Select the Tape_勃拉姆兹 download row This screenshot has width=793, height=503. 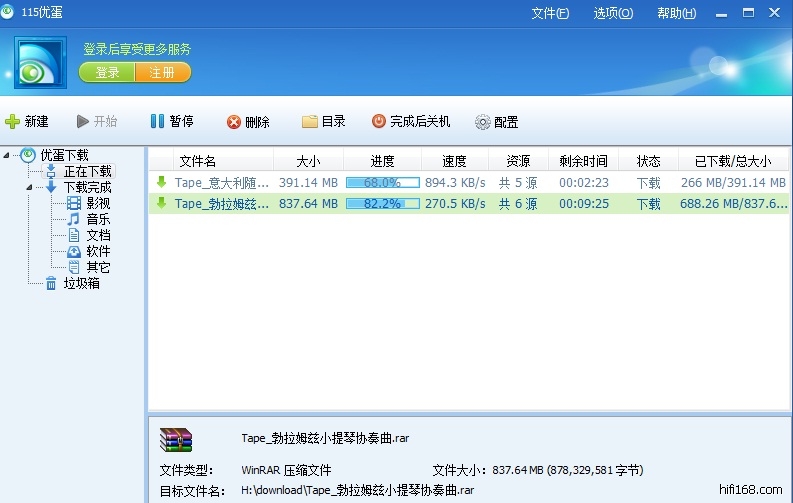point(222,204)
